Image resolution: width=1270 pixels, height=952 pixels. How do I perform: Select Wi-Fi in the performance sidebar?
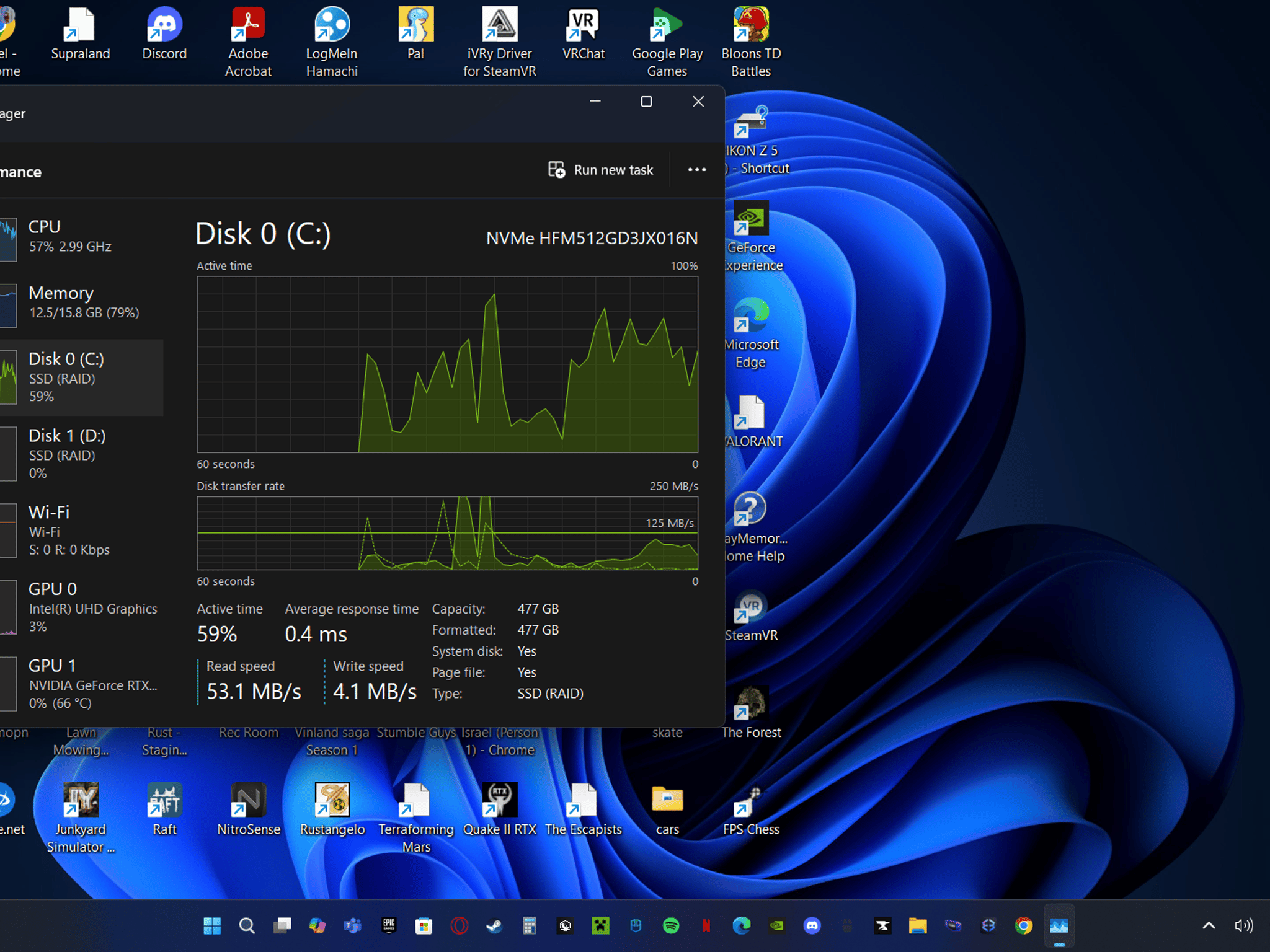point(82,531)
